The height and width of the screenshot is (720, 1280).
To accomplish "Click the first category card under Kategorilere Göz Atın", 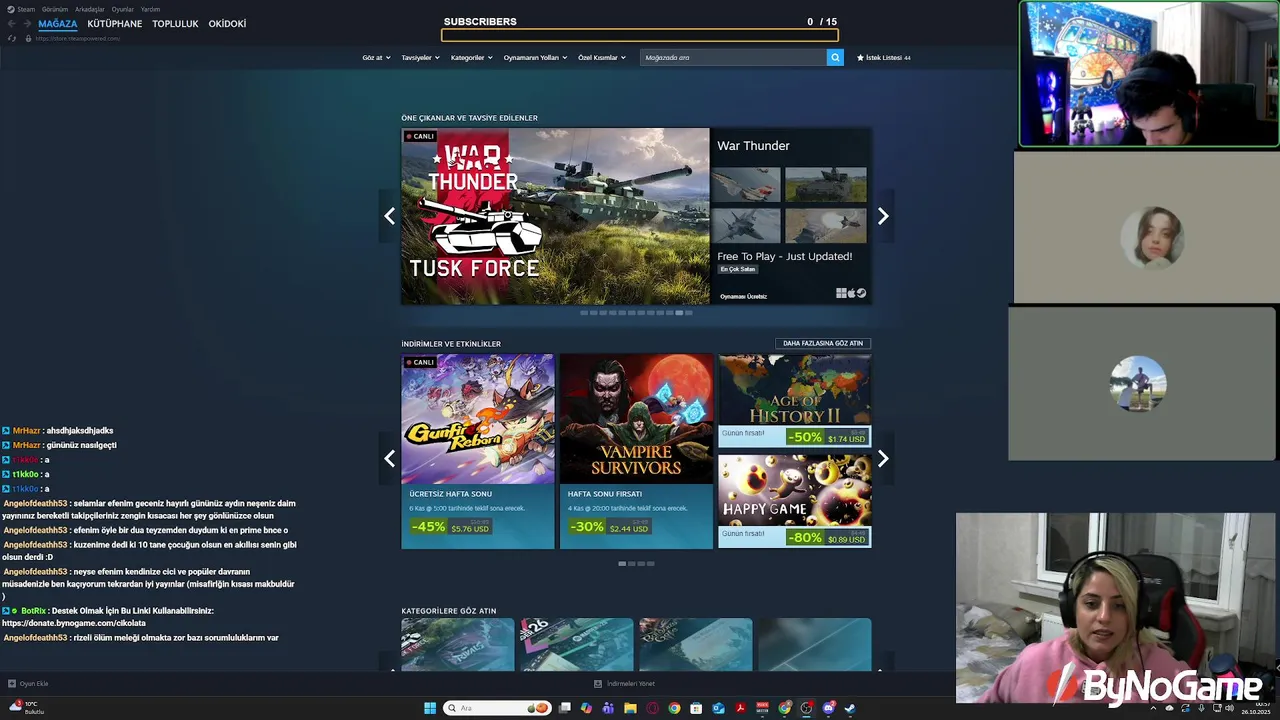I will [x=458, y=645].
